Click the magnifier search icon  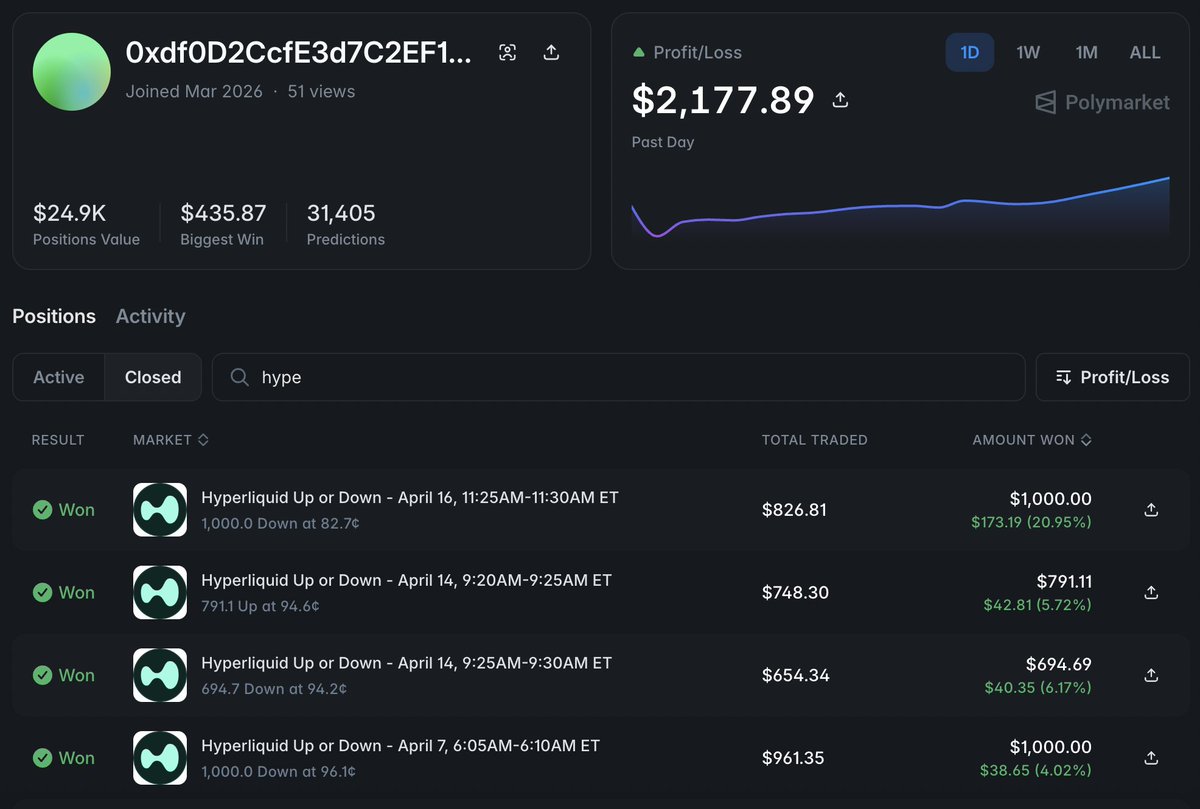pos(240,377)
